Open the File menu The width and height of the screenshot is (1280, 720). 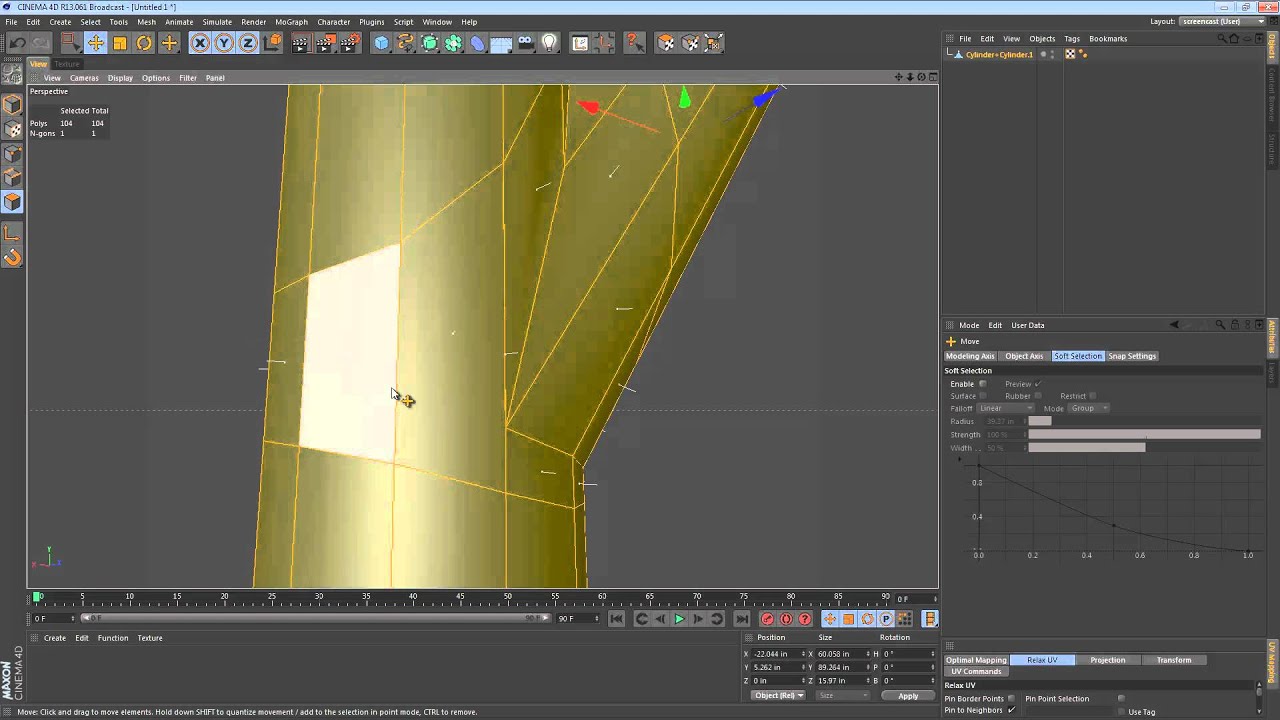(x=11, y=21)
